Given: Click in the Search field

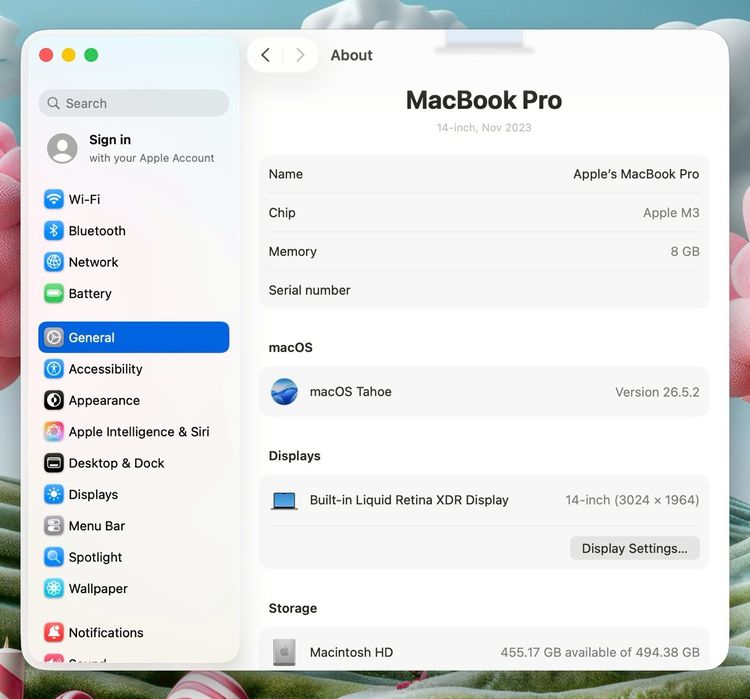Looking at the screenshot, I should pos(133,103).
